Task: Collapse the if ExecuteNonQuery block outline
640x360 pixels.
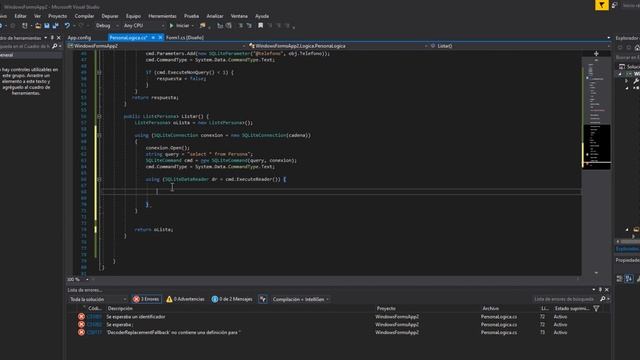Action: (x=99, y=72)
